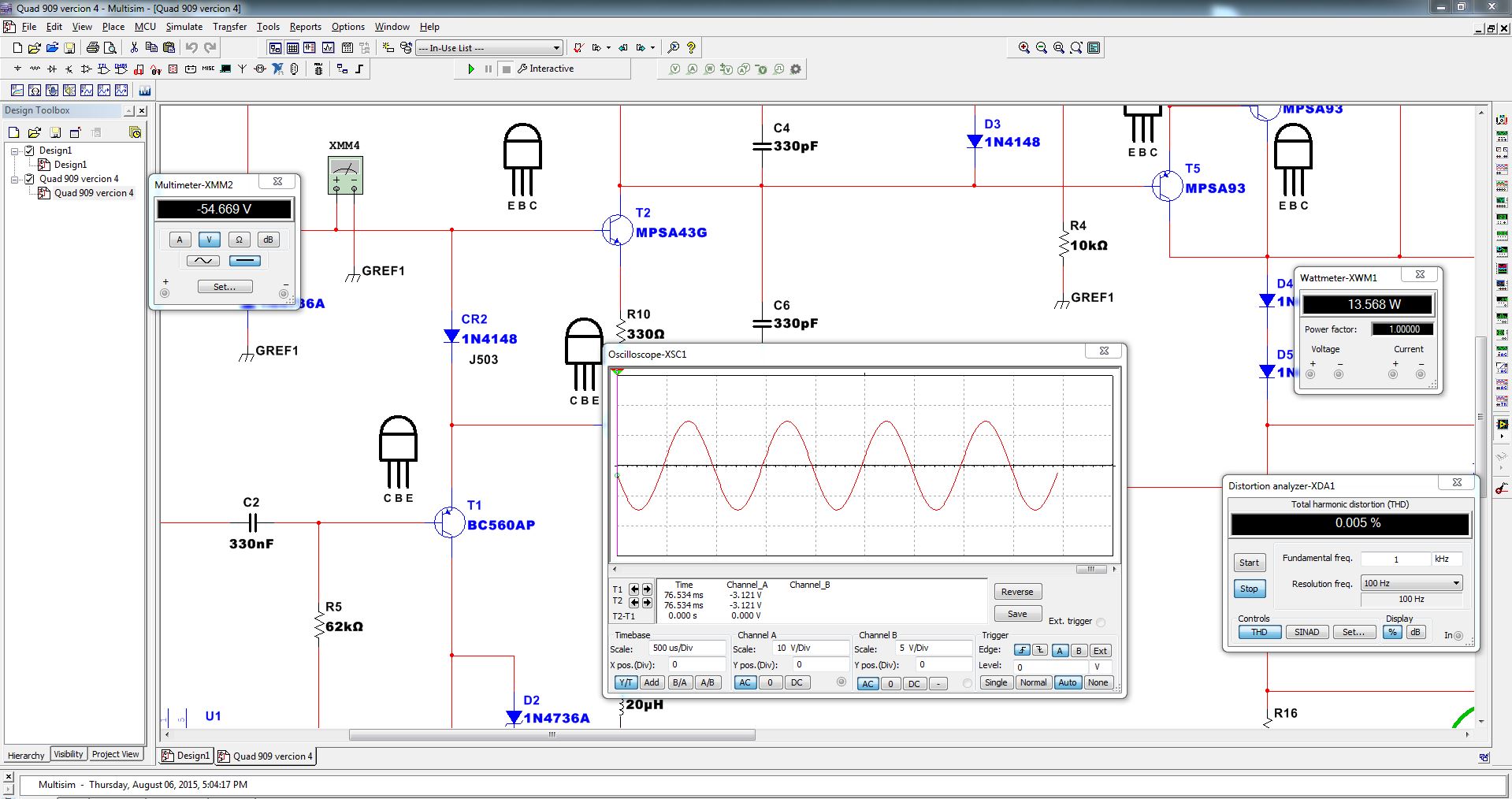
Task: Select AC sine signal mode on multimeter
Action: (x=203, y=261)
